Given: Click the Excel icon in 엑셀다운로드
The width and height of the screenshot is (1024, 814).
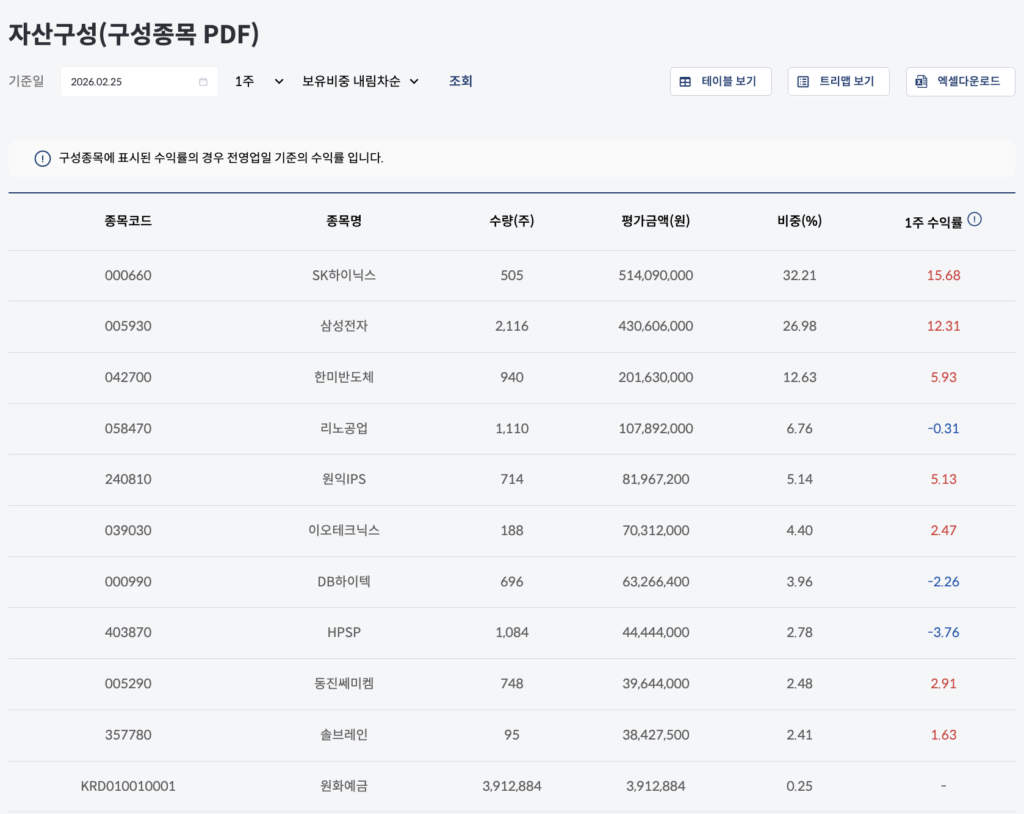Looking at the screenshot, I should point(922,82).
